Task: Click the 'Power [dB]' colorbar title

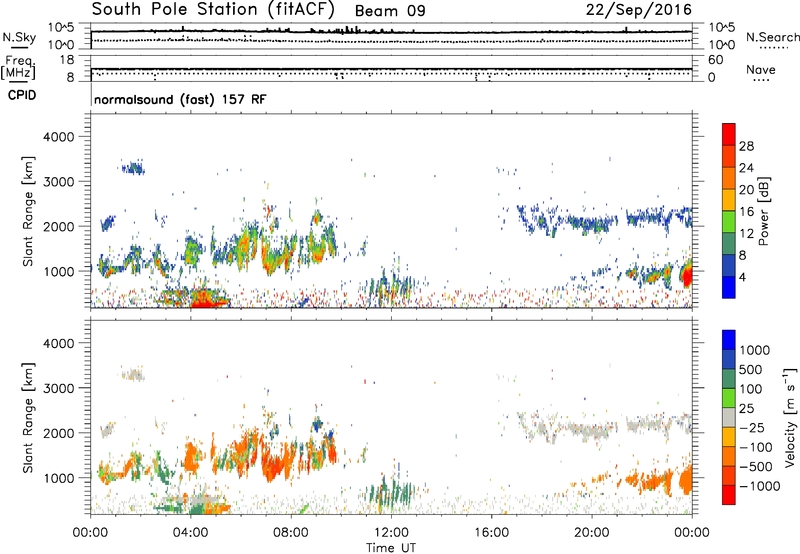Action: coord(763,211)
